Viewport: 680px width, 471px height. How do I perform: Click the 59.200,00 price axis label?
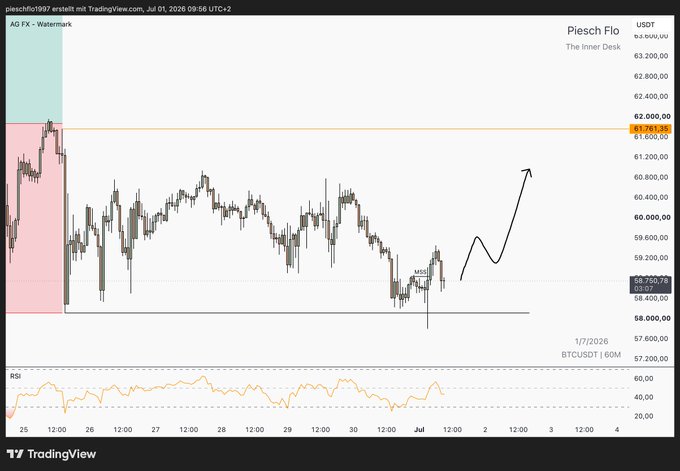point(651,258)
